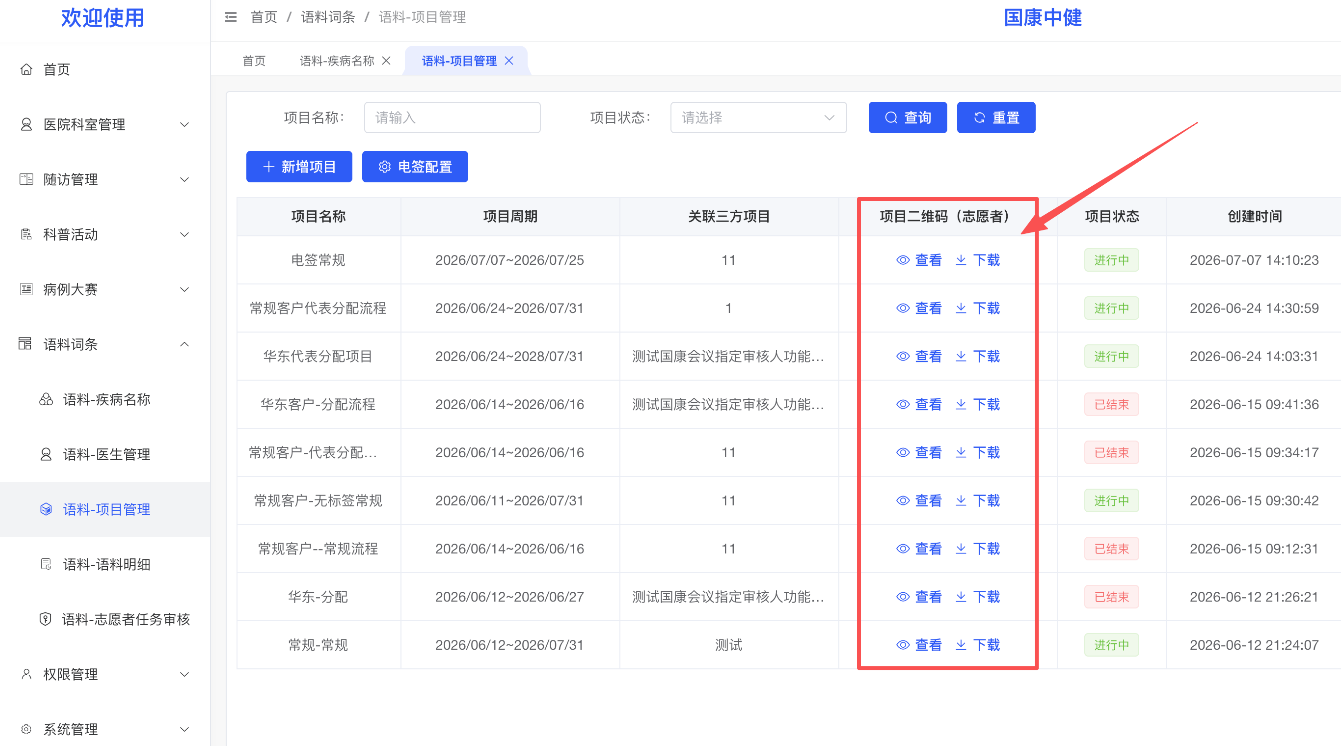1341x746 pixels.
Task: Click 语料词条 in the breadcrumb
Action: tap(328, 17)
